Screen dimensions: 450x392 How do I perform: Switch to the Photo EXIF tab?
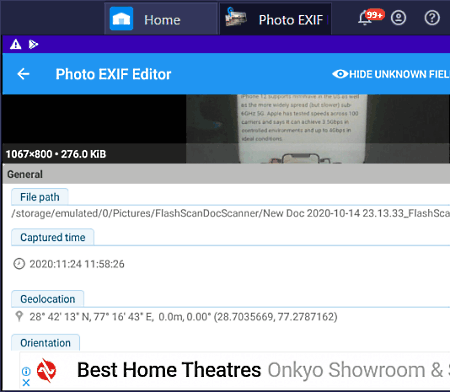point(275,19)
